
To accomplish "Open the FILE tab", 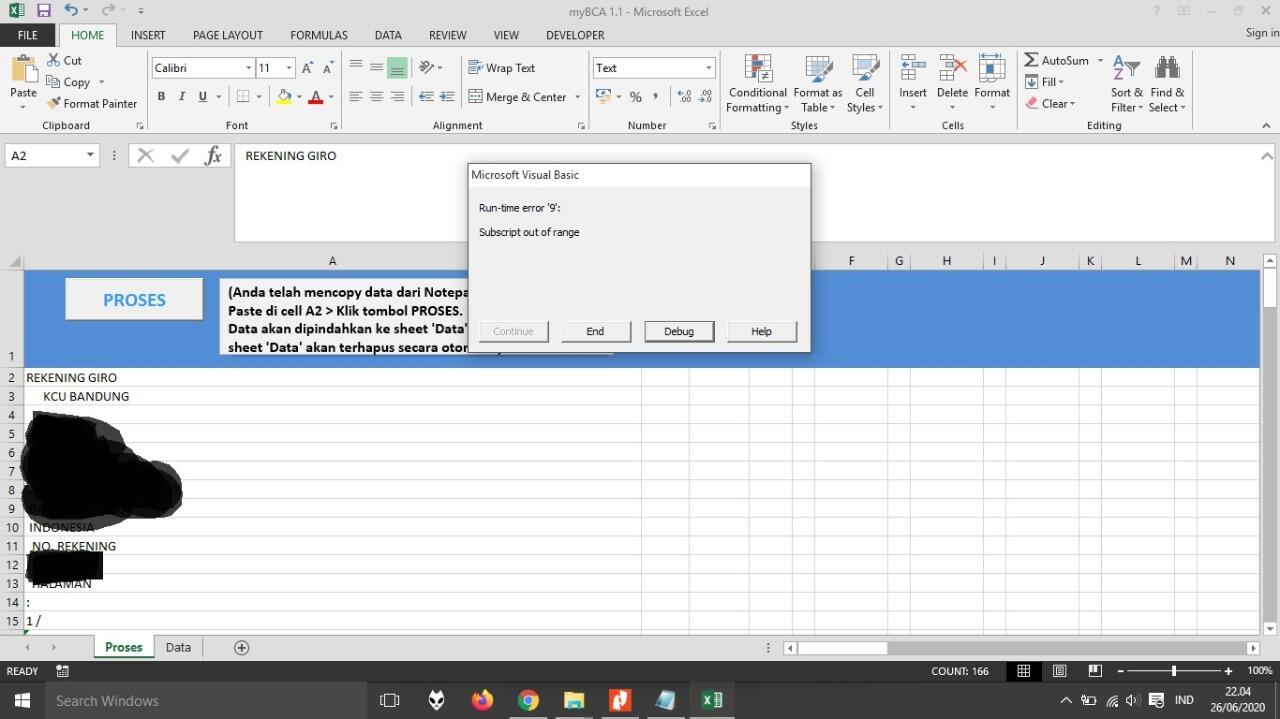I will pos(28,35).
